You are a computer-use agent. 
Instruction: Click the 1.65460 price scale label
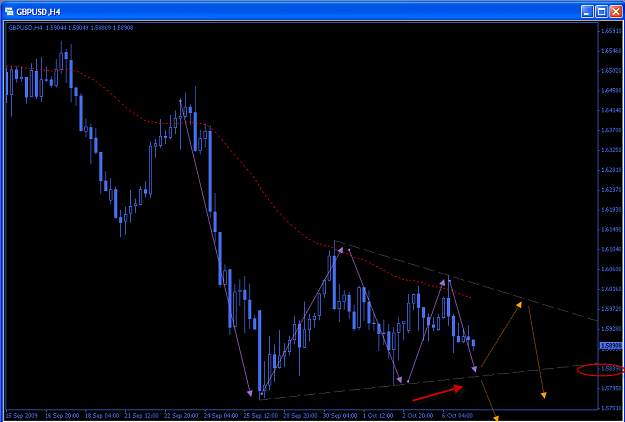coord(613,51)
